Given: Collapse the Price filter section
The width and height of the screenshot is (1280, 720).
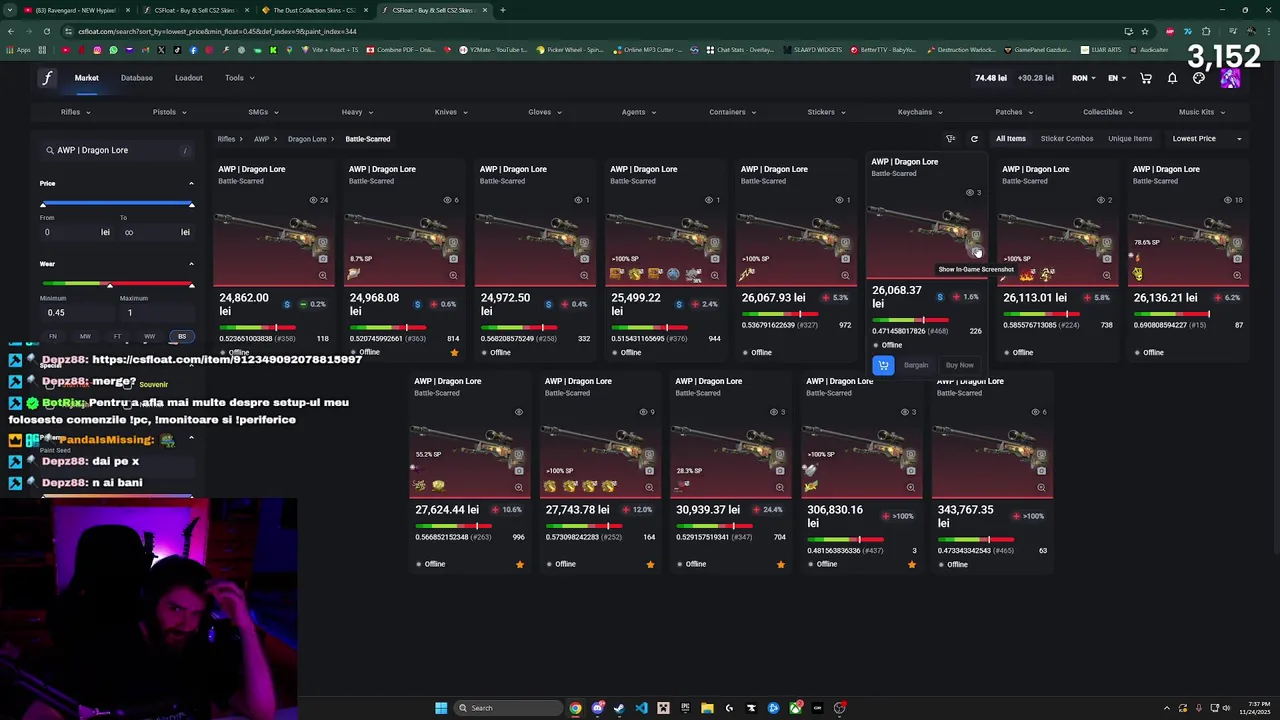Looking at the screenshot, I should coord(191,183).
